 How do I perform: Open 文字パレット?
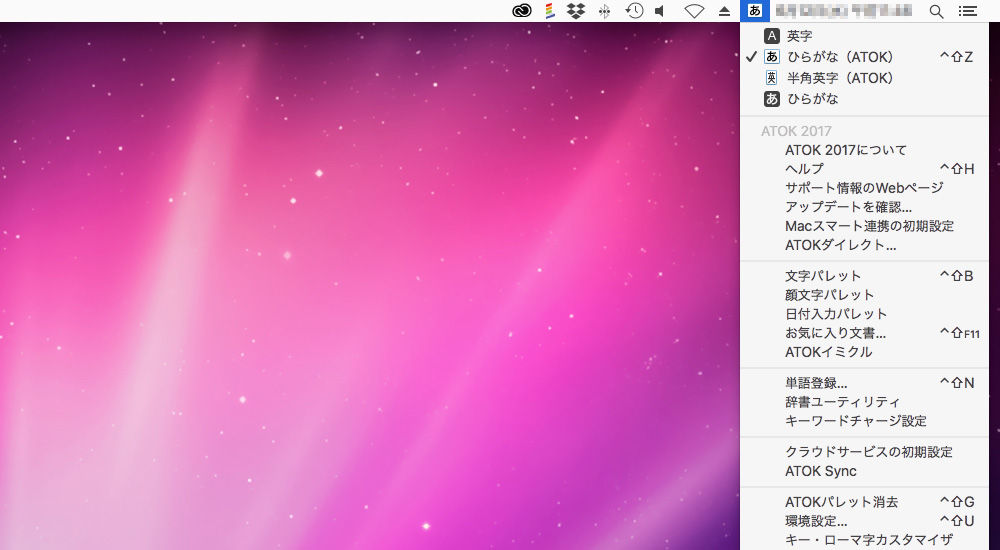click(864, 276)
